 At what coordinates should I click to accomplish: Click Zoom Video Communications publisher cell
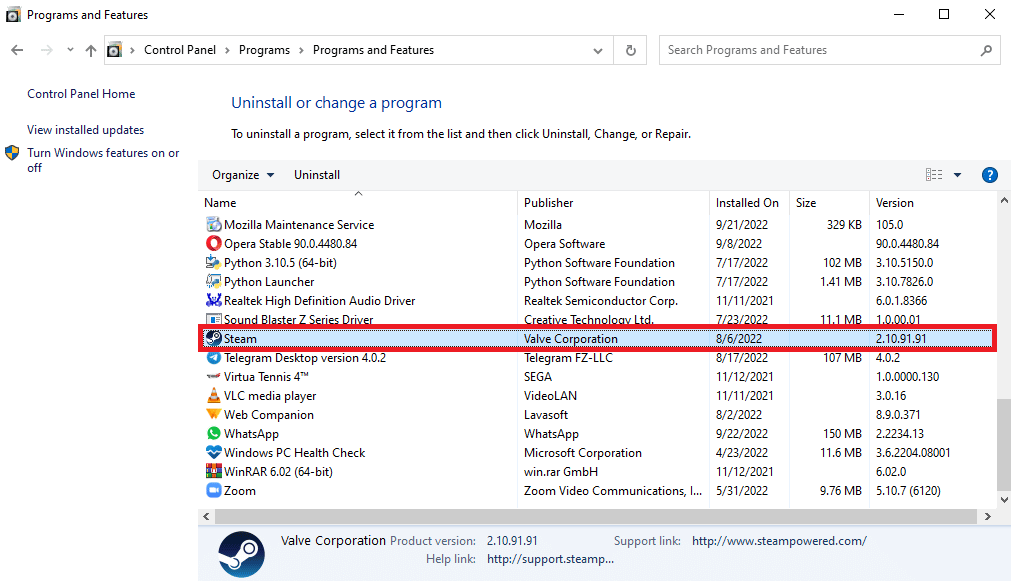point(613,491)
